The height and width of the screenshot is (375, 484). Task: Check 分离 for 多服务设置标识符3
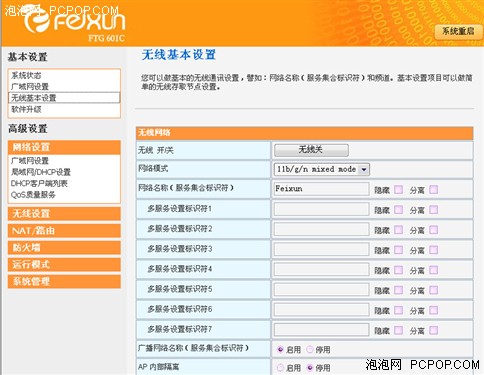[x=433, y=250]
